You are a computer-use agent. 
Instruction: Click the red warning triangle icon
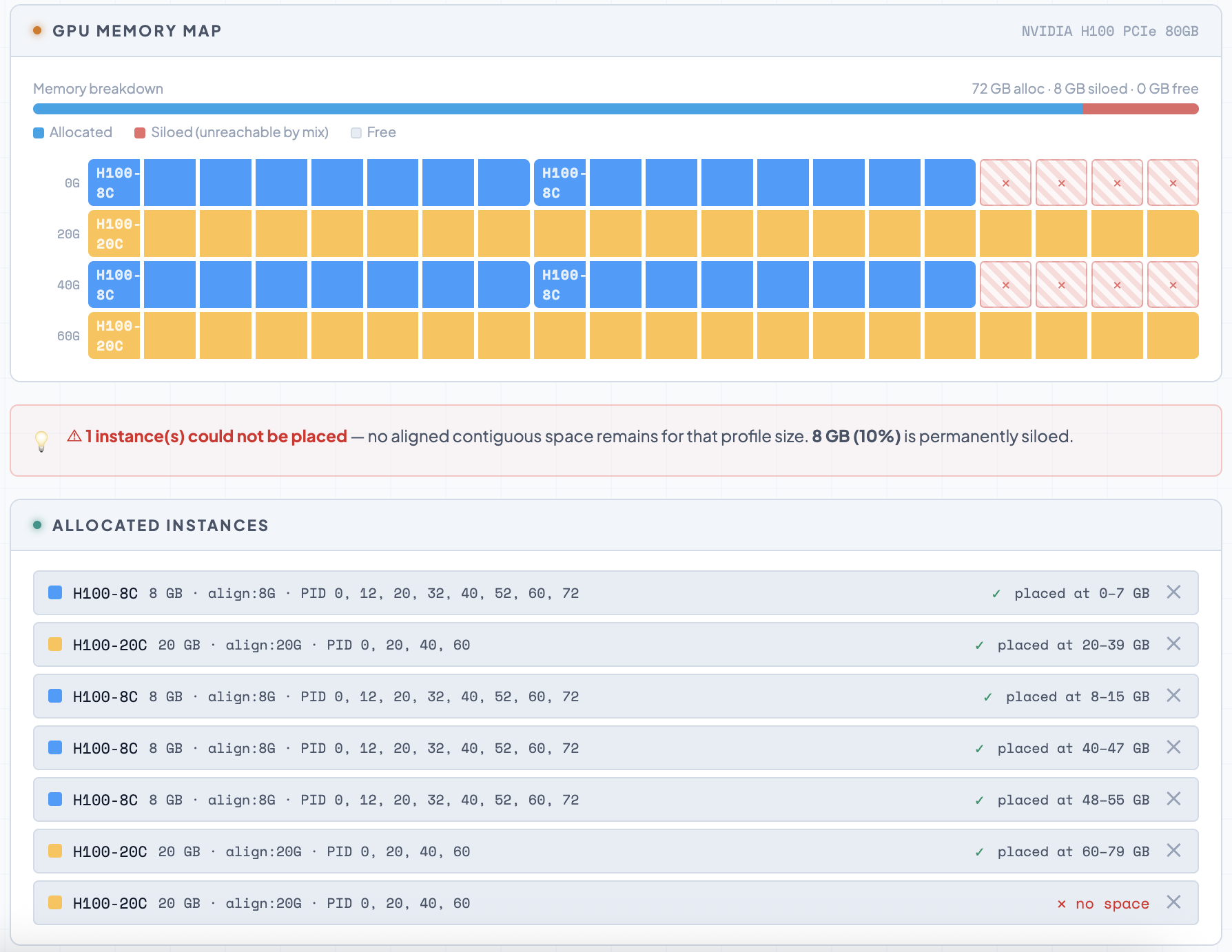coord(74,436)
